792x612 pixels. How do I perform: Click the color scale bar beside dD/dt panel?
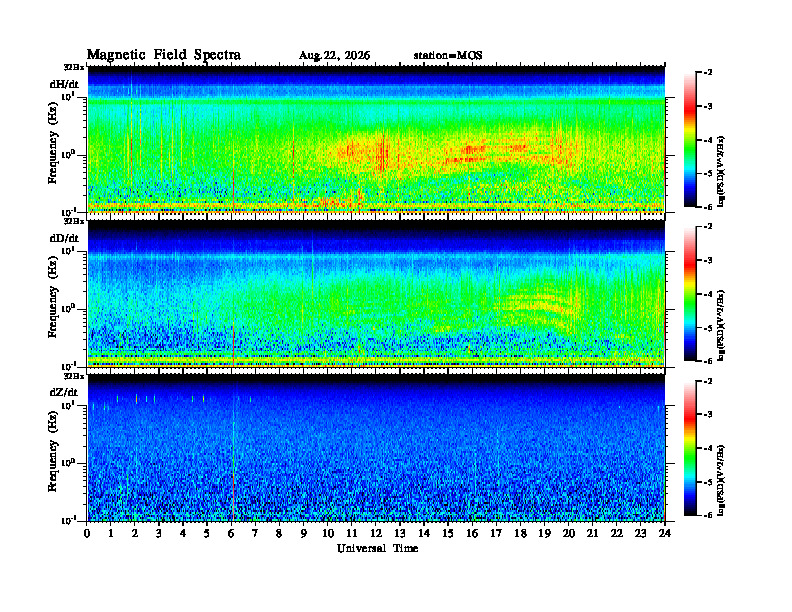(690, 294)
